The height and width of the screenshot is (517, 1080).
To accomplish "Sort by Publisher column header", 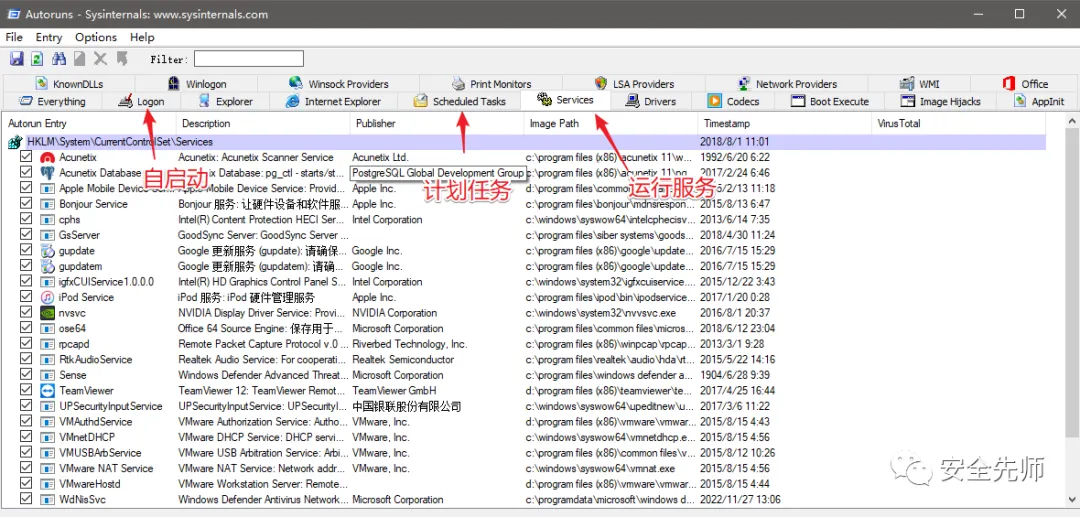I will pos(437,124).
